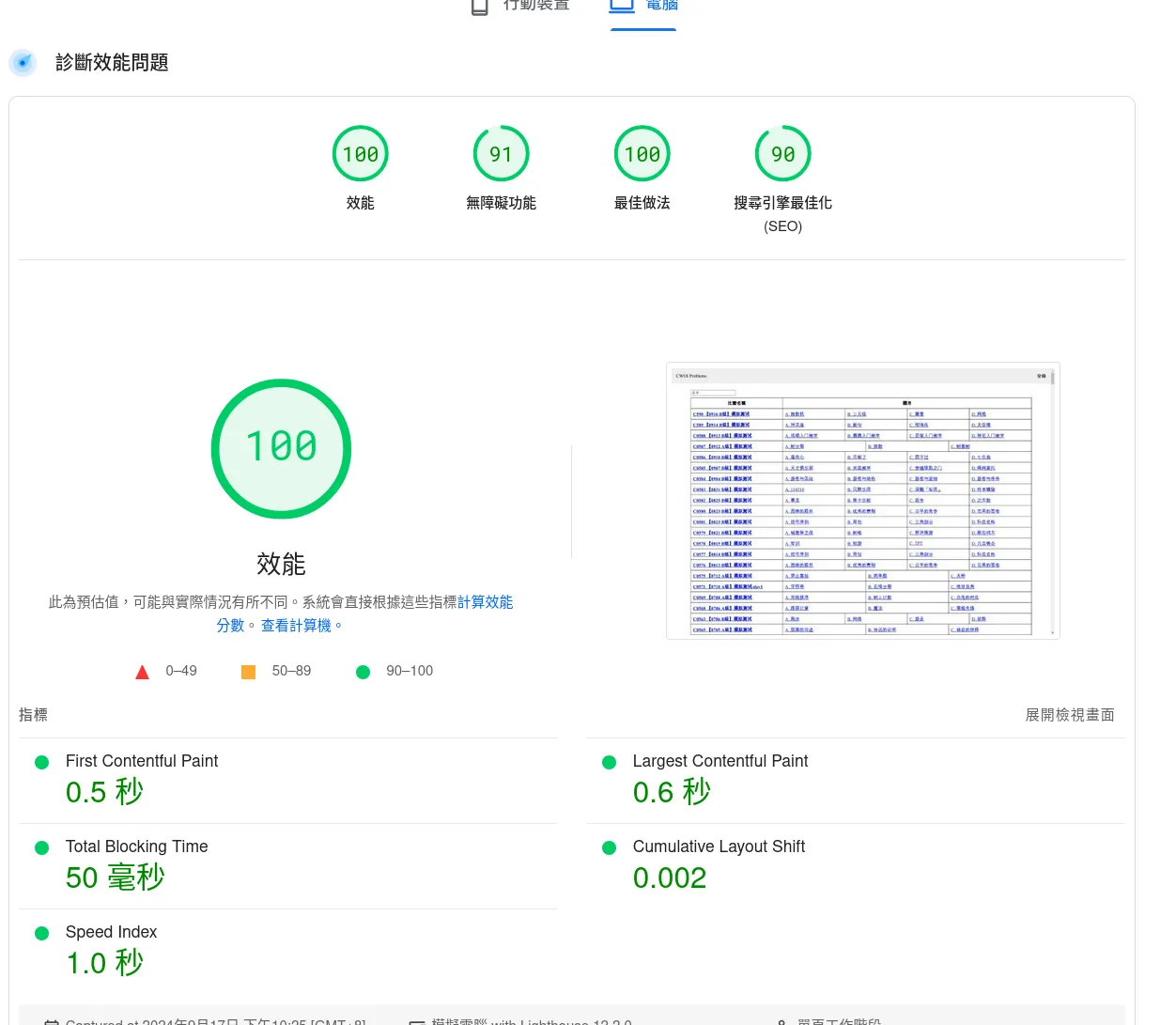Click the laptop icon on the 電腦 tab
The image size is (1176, 1025).
622,6
